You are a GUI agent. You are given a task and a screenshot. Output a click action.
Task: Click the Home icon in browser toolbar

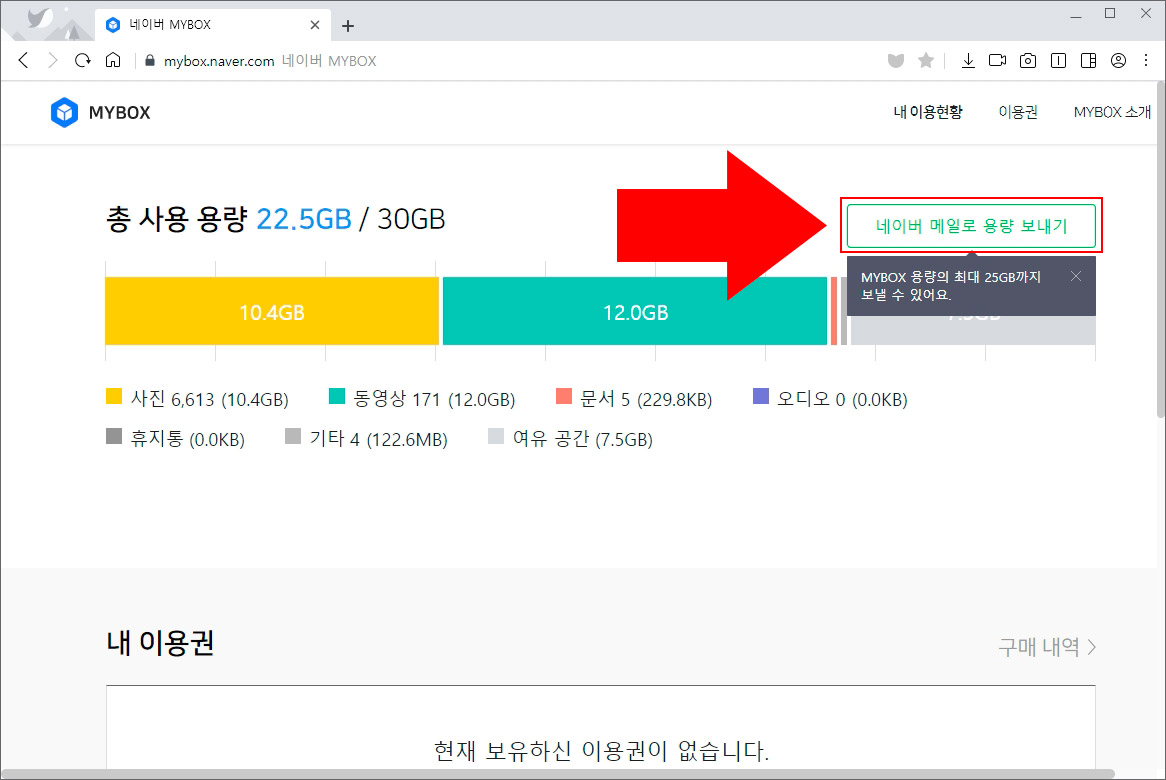(x=113, y=60)
